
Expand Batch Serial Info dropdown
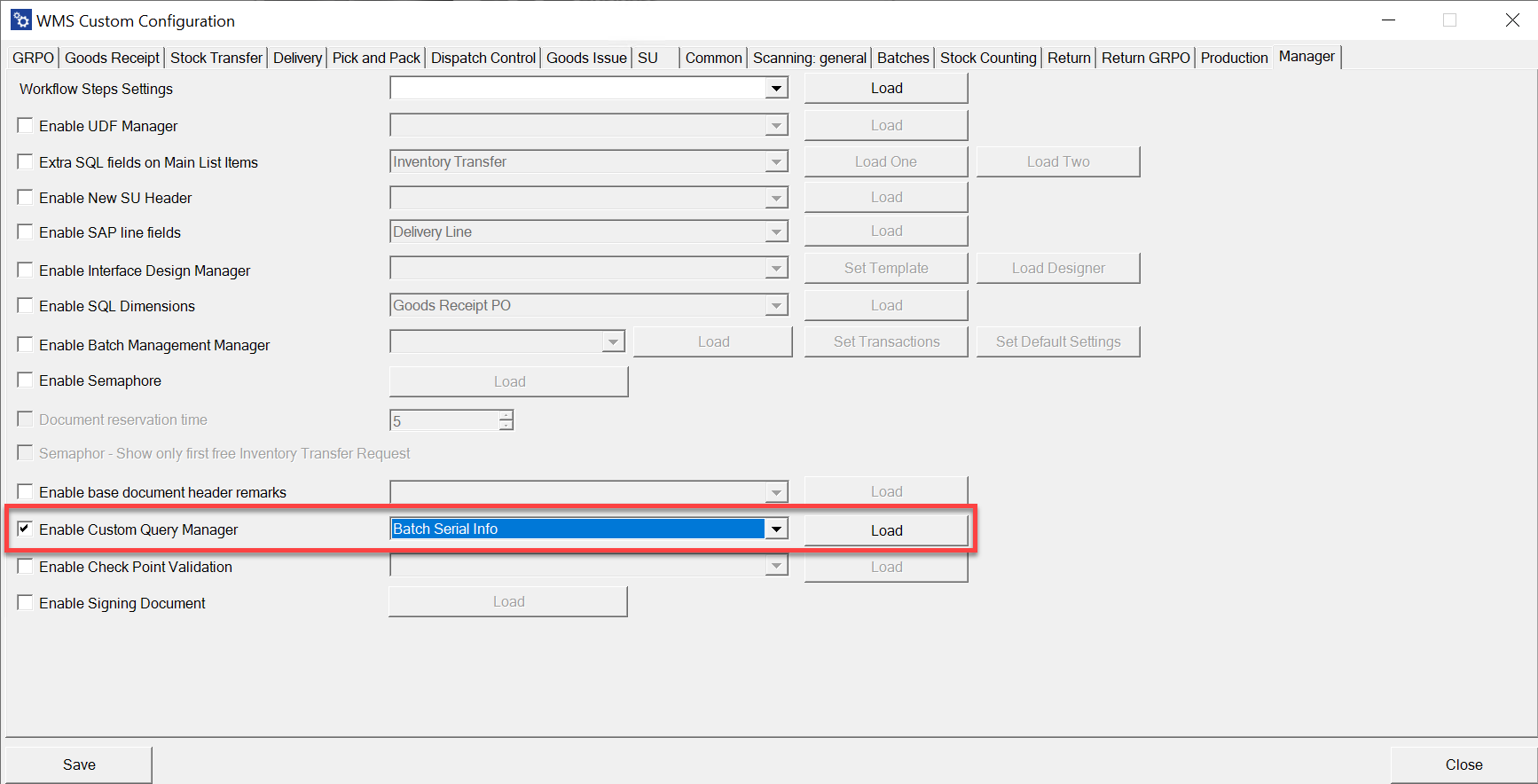click(x=776, y=529)
